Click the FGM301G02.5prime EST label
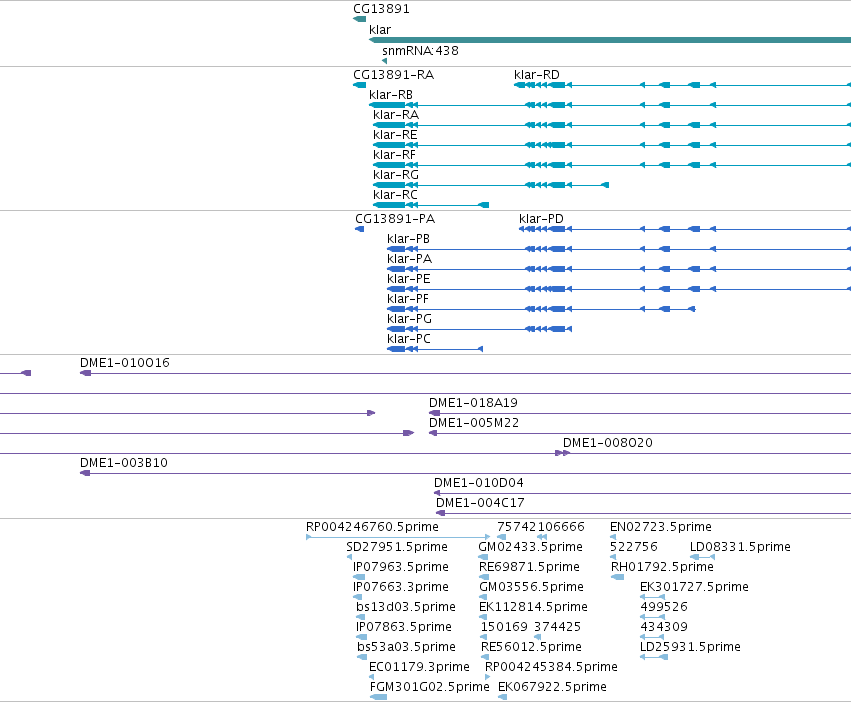This screenshot has width=851, height=702. [430, 687]
